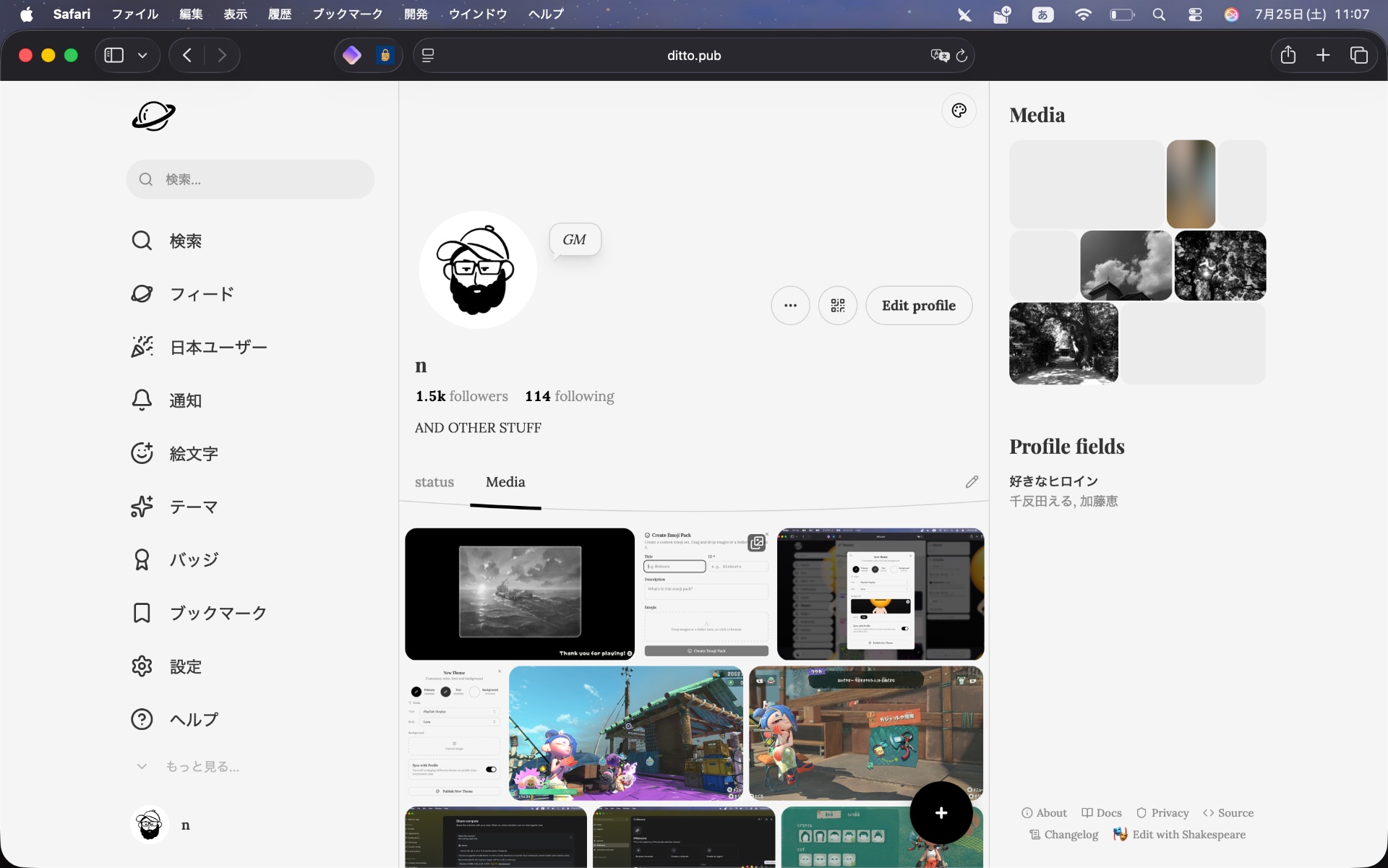Open macOS Spotlight search
Image resolution: width=1388 pixels, height=868 pixels.
1159,14
